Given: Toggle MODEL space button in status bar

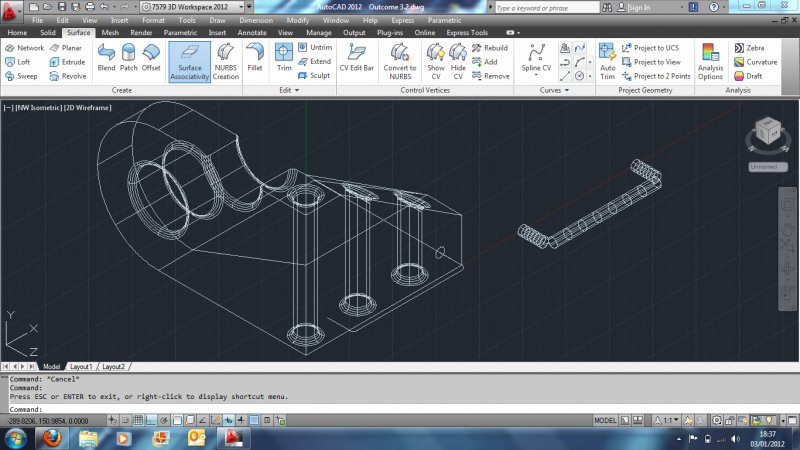Looking at the screenshot, I should tap(605, 421).
